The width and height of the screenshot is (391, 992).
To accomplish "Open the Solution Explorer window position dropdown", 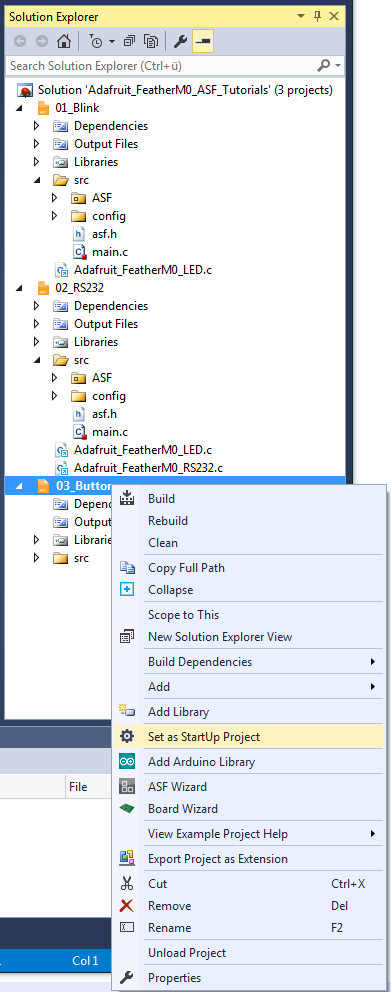I will pos(303,17).
